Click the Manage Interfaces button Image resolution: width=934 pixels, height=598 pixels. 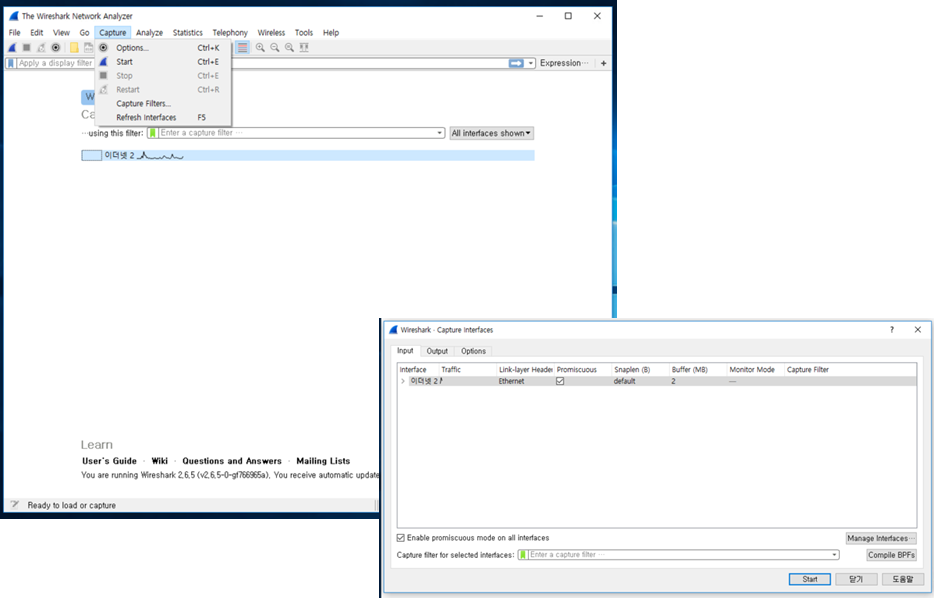coord(881,538)
